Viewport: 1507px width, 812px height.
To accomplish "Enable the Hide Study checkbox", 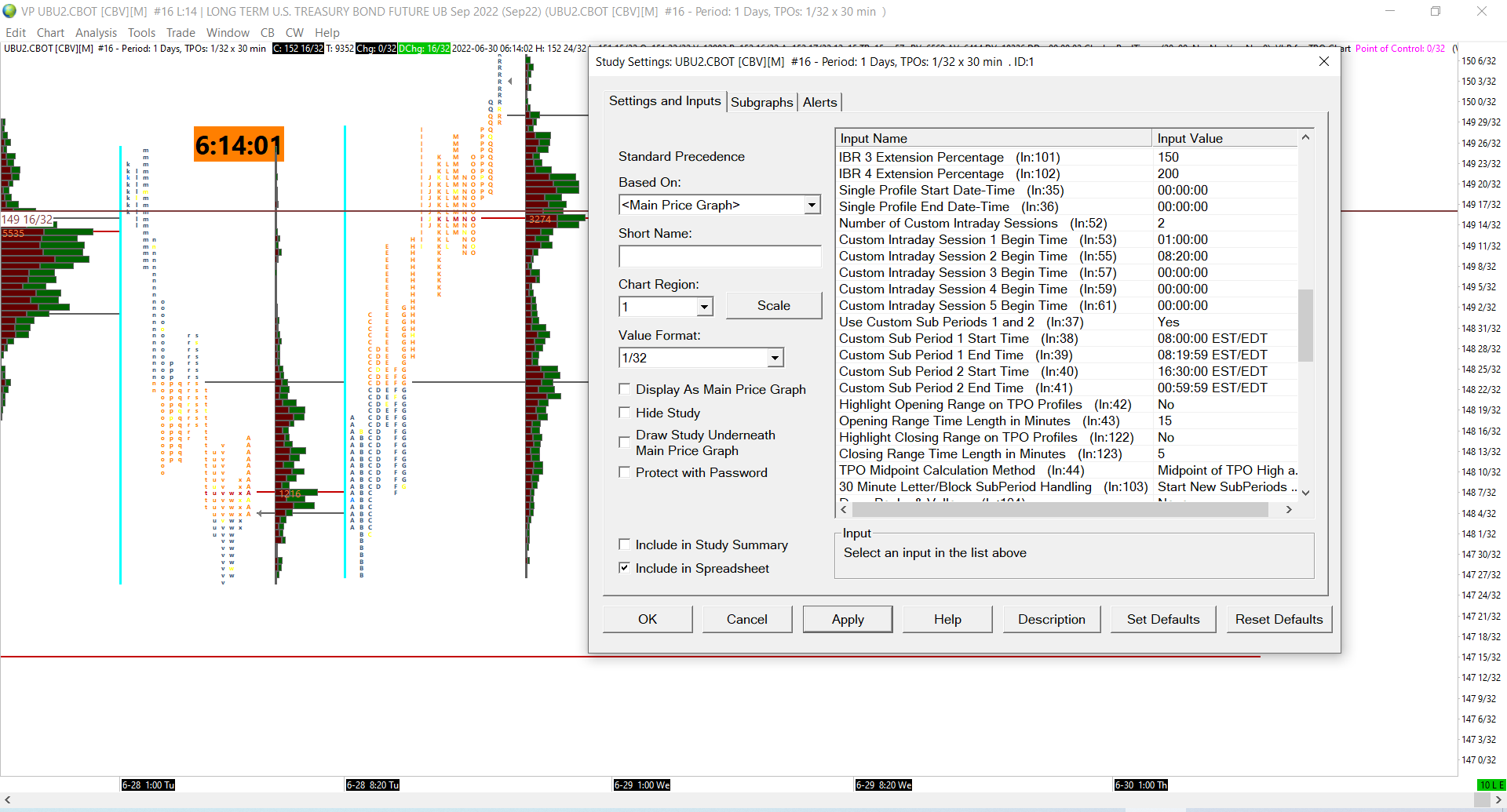I will 625,413.
